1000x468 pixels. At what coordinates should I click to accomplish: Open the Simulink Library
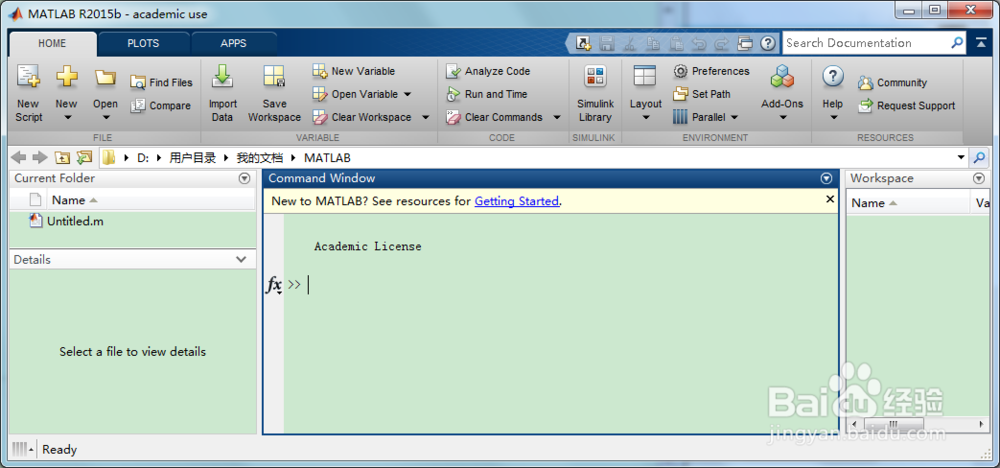pos(595,94)
